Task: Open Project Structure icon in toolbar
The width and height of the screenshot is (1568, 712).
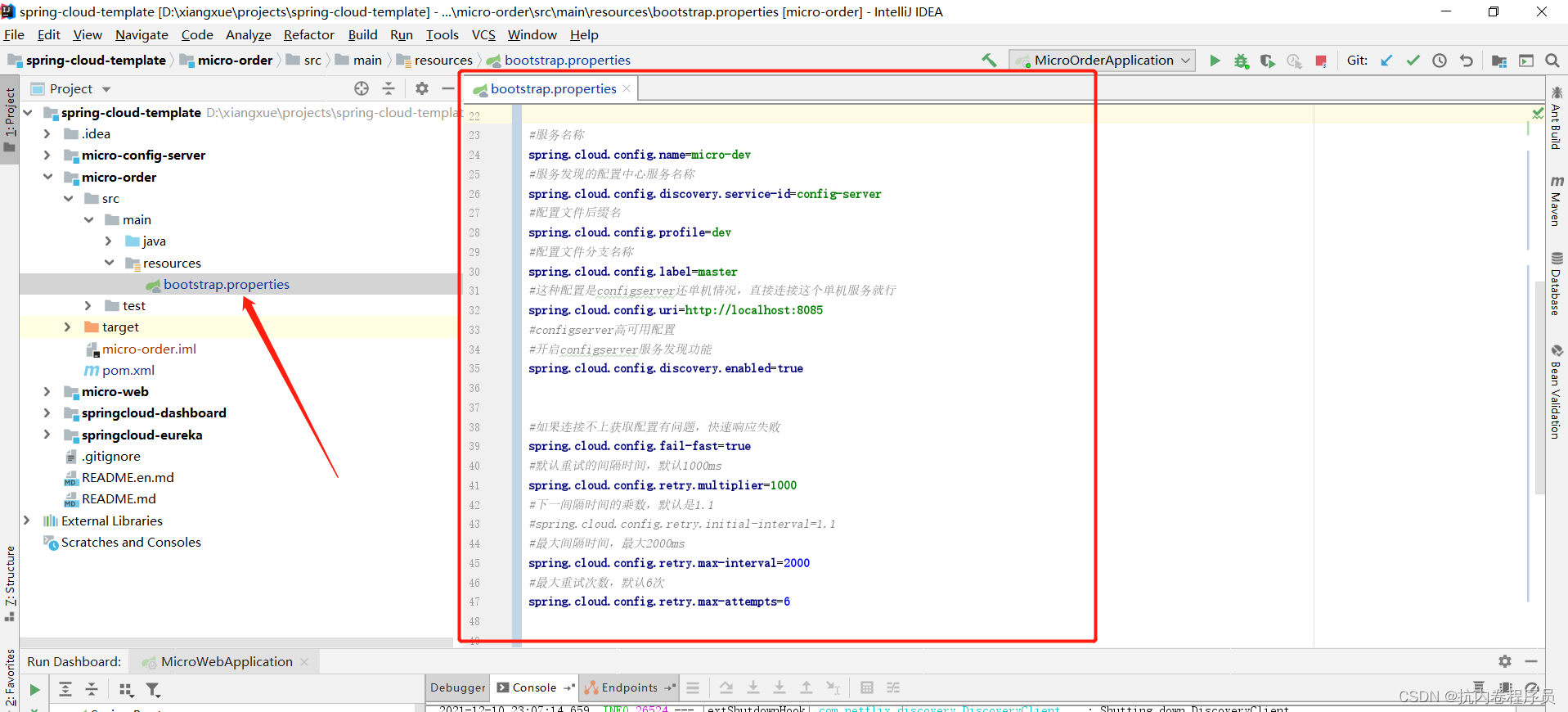Action: (x=1498, y=61)
